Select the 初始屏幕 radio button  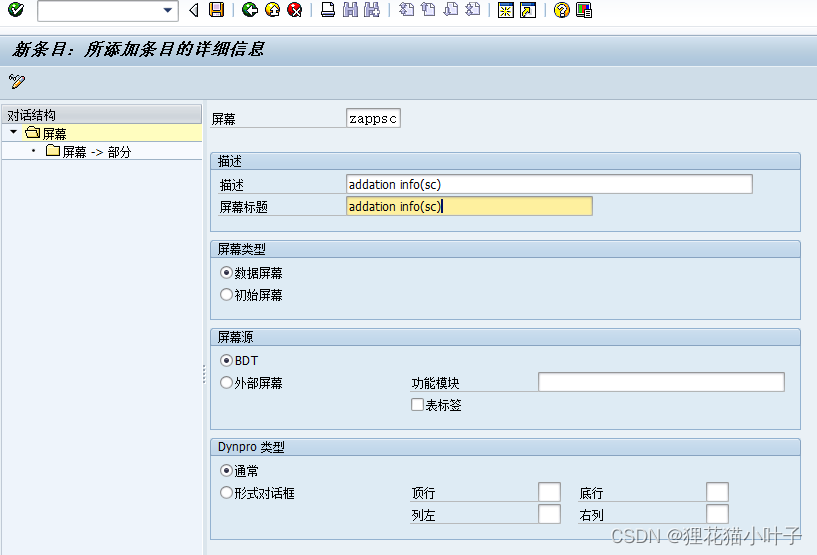226,294
